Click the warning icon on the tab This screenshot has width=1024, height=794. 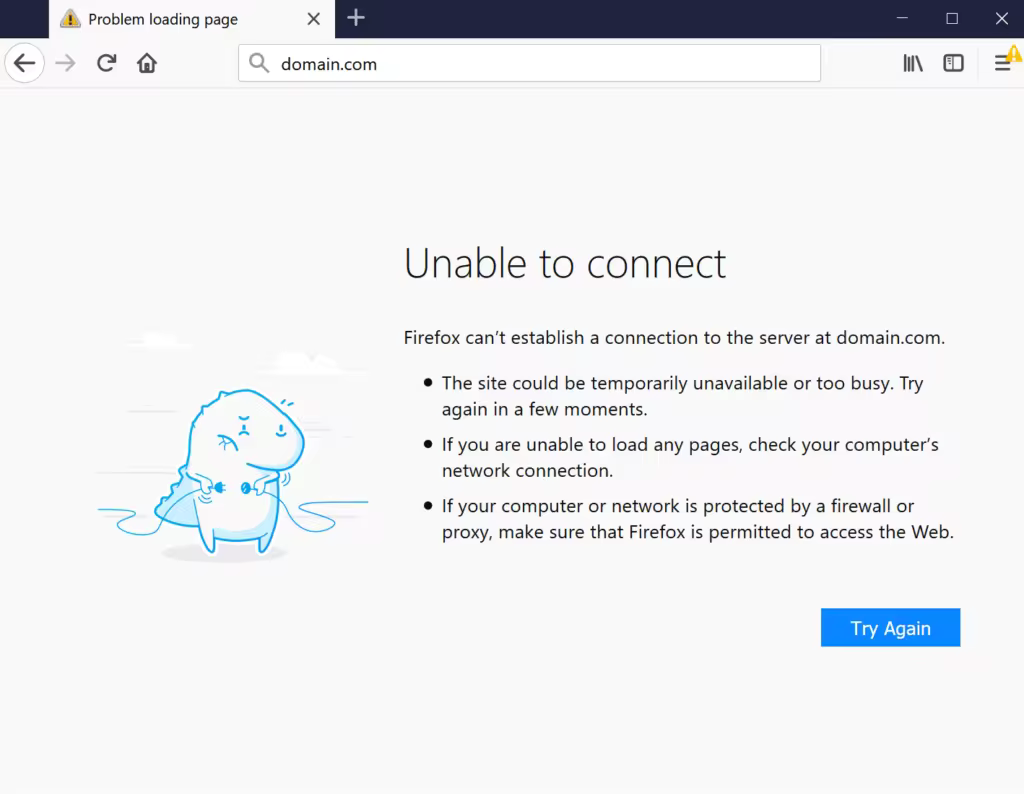tap(70, 19)
